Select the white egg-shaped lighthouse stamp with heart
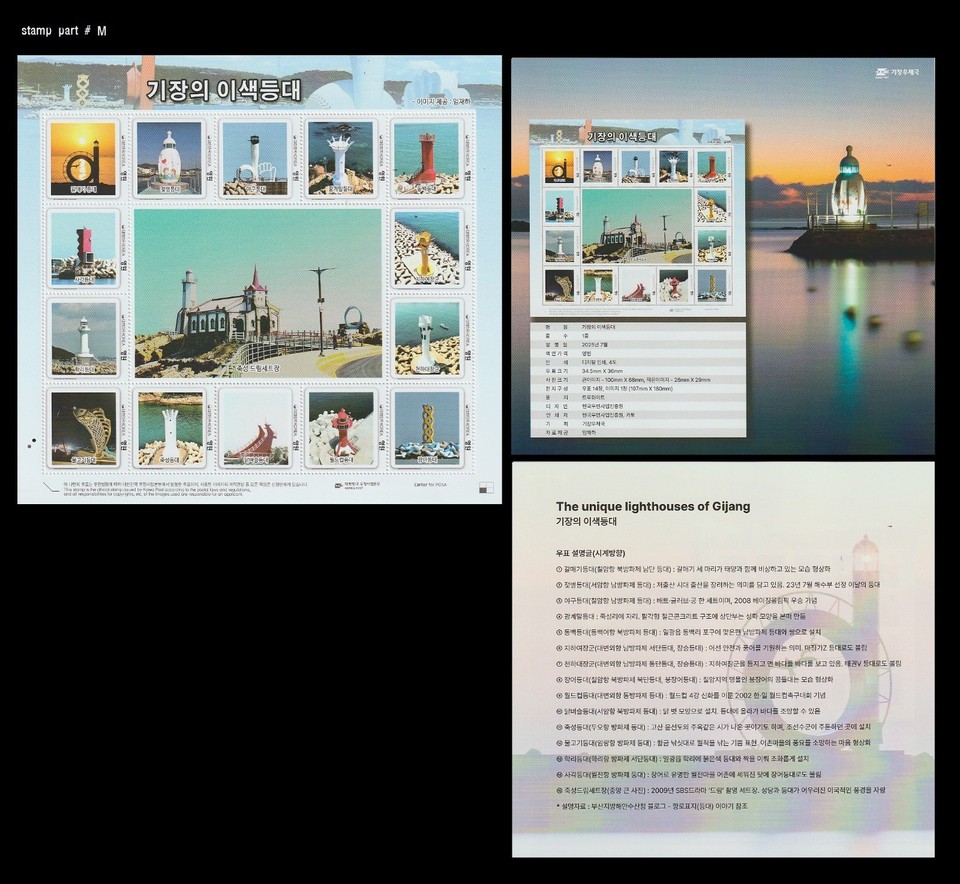This screenshot has height=884, width=960. click(169, 159)
